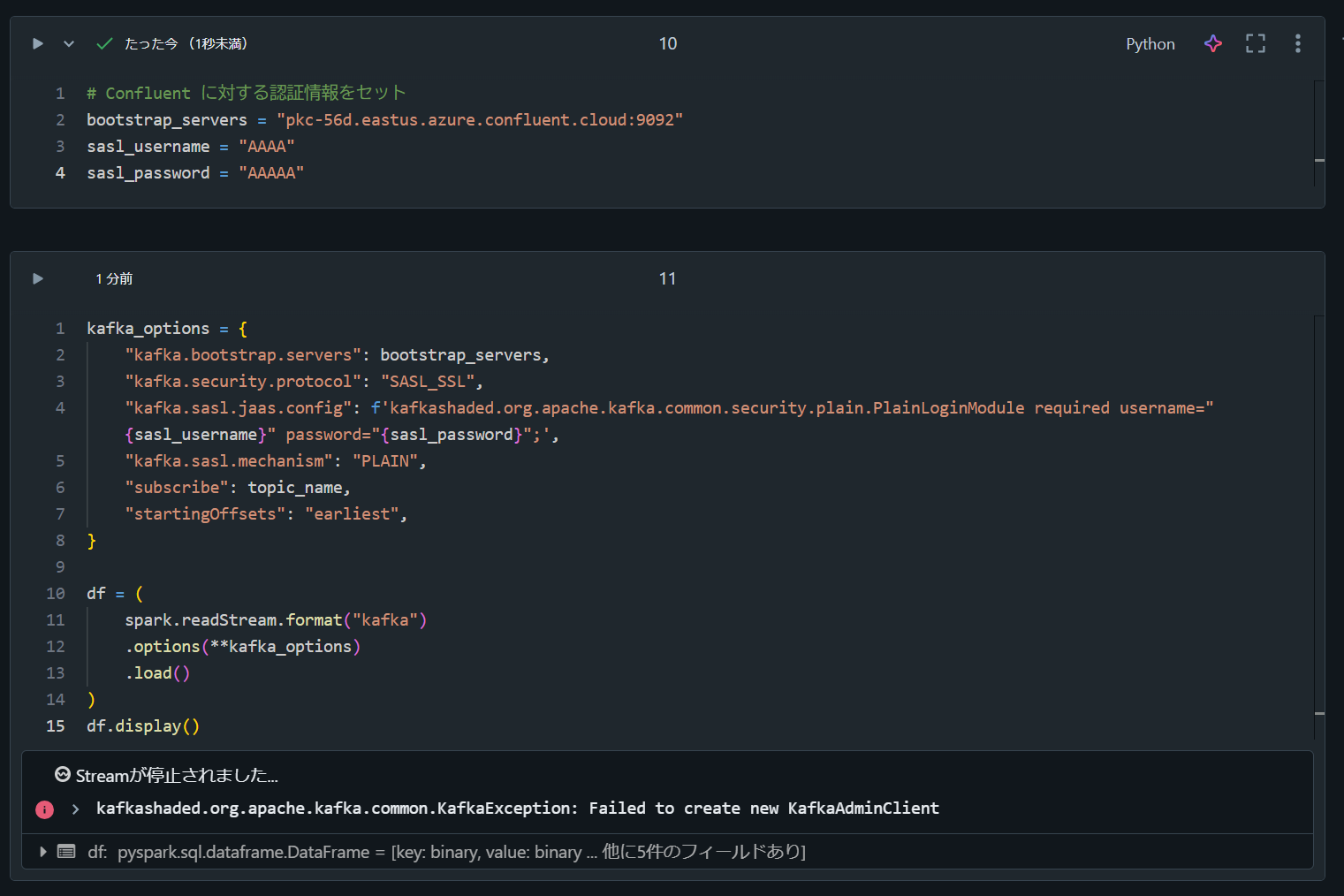Click the '1 分前' timestamp in cell 11
This screenshot has height=896, width=1344.
click(x=114, y=278)
